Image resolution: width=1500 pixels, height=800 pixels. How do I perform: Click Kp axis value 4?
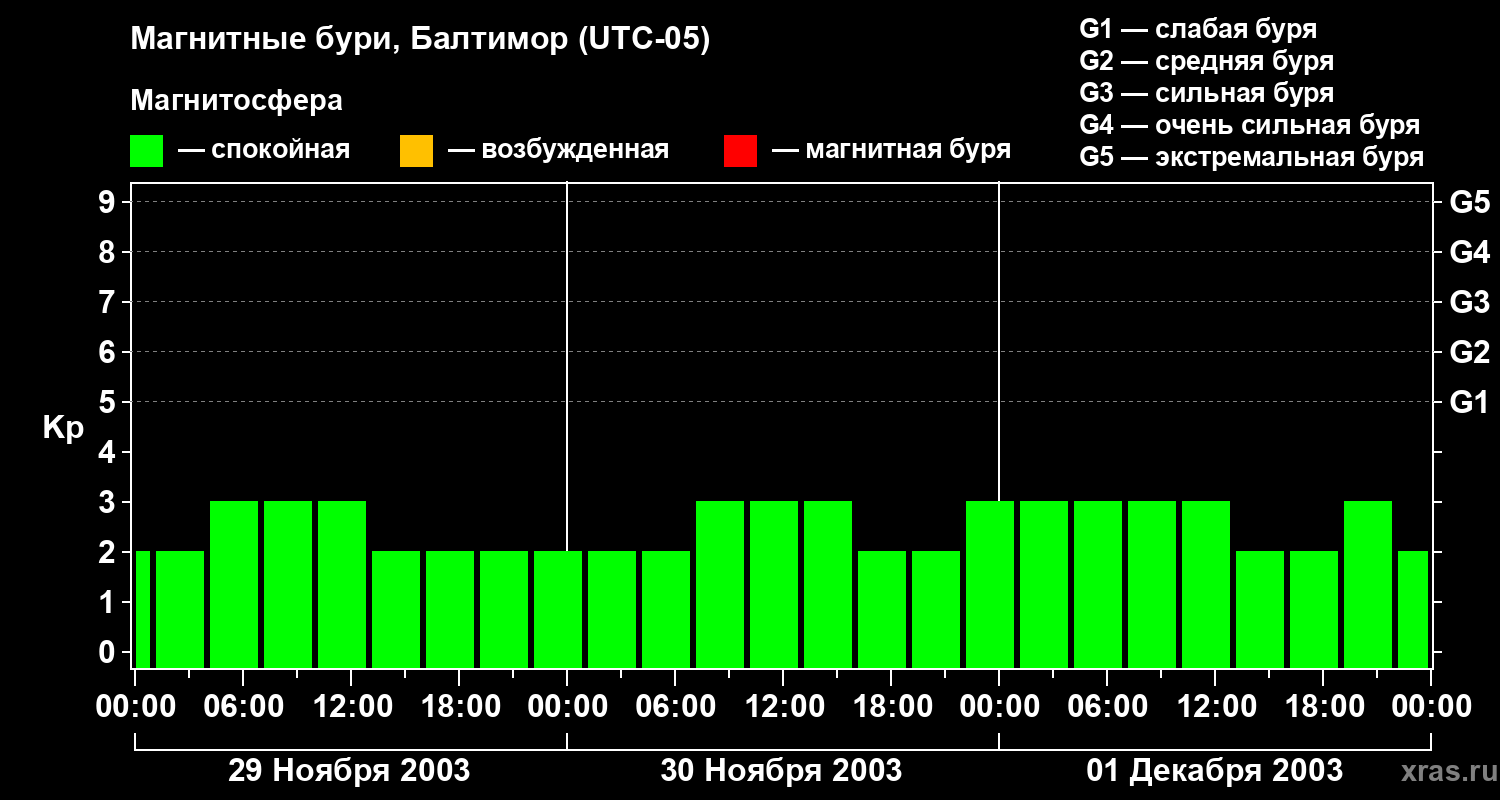(108, 452)
